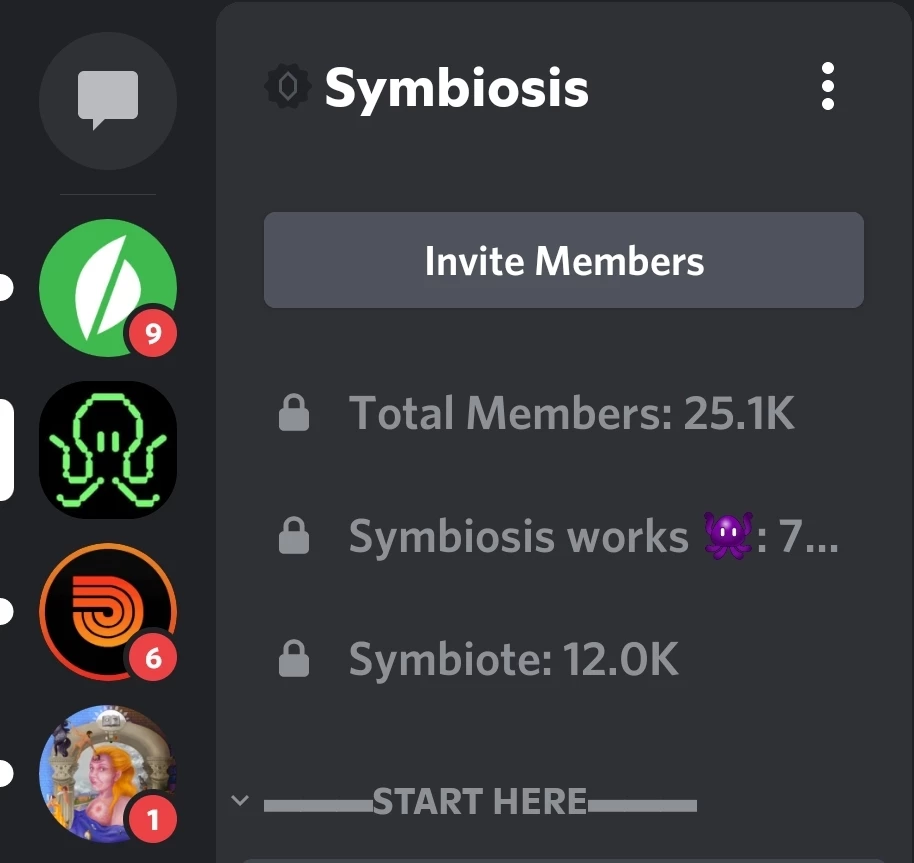Select the Symbiote: 12.0K channel
914x863 pixels.
pos(564,659)
